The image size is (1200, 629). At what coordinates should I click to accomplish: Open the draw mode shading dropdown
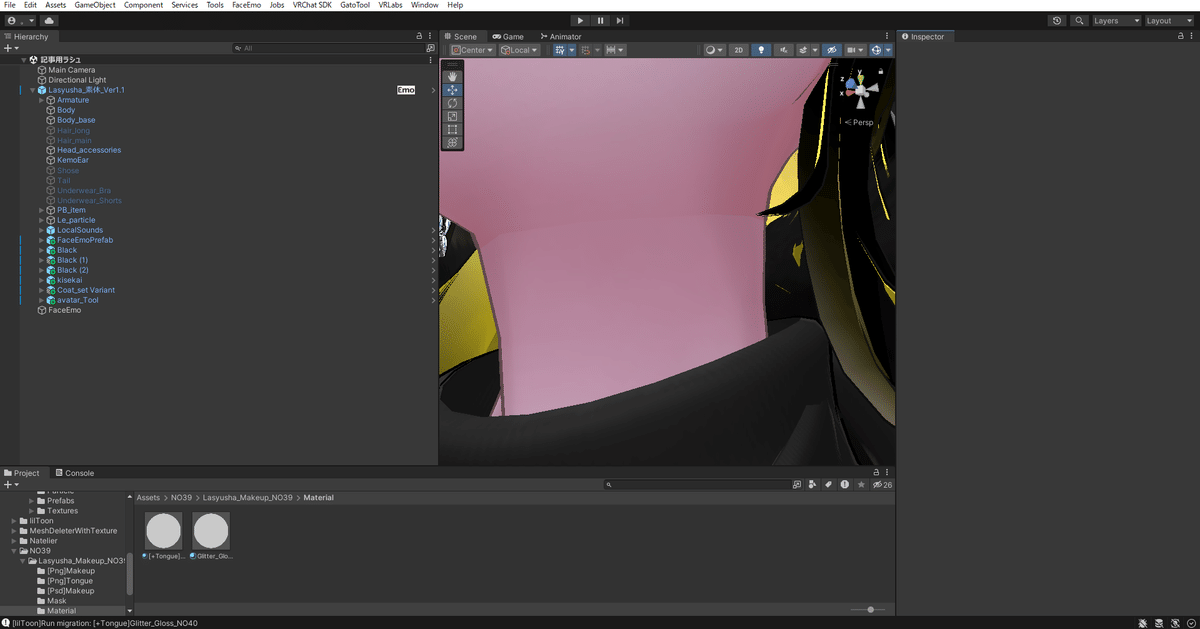(714, 50)
